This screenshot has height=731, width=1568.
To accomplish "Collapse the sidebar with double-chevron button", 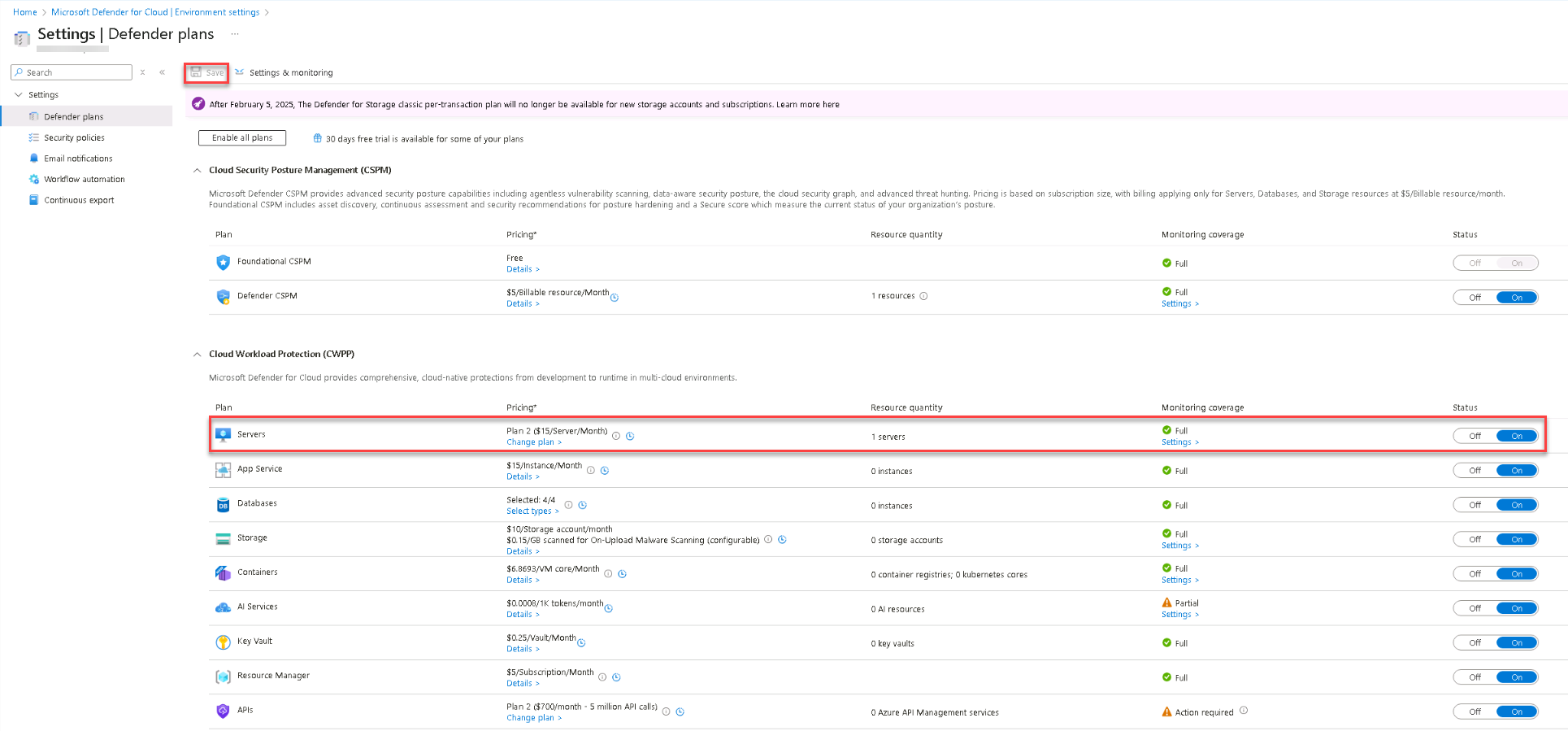I will click(x=163, y=72).
